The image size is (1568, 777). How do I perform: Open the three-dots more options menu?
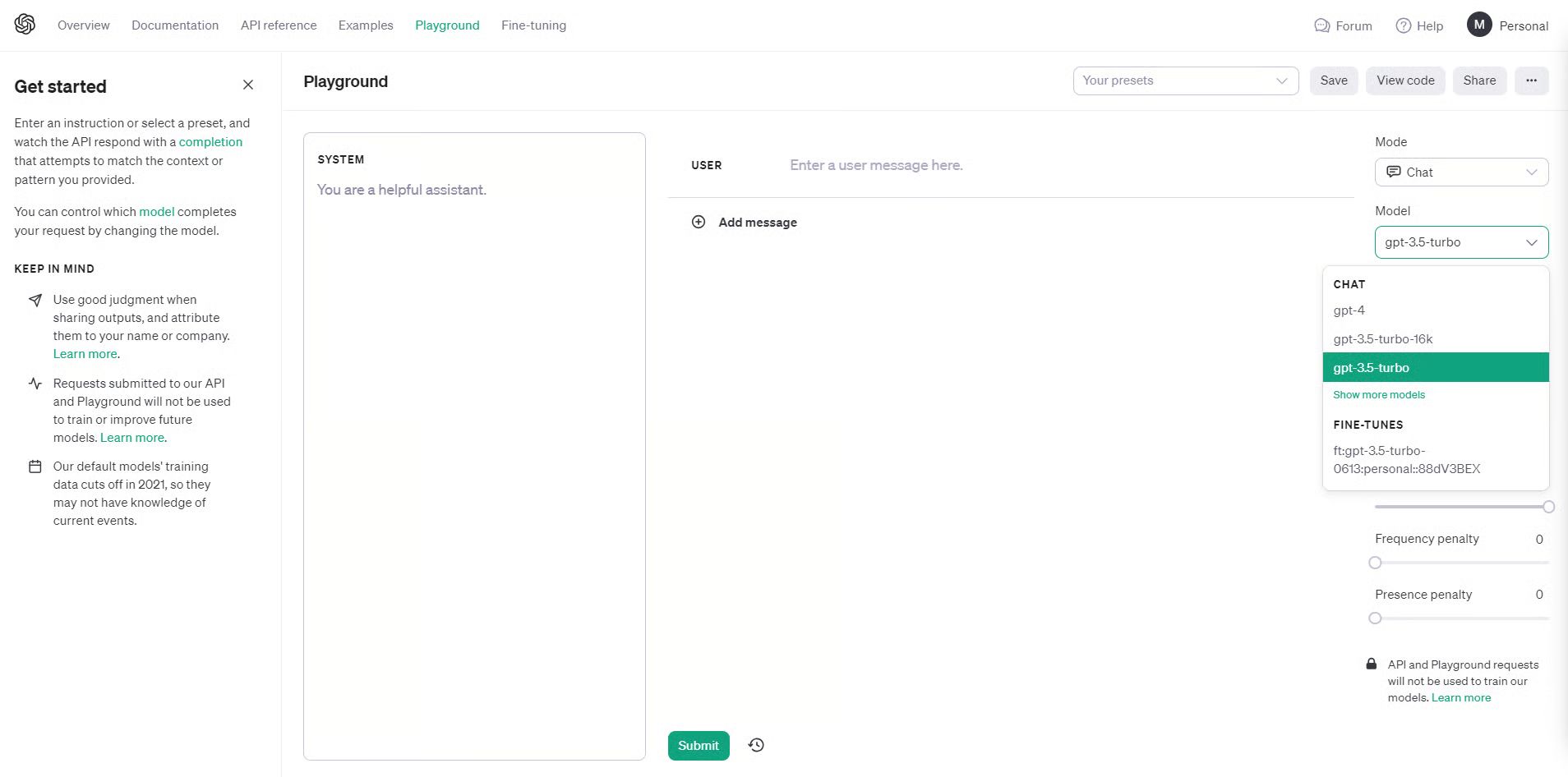point(1531,80)
